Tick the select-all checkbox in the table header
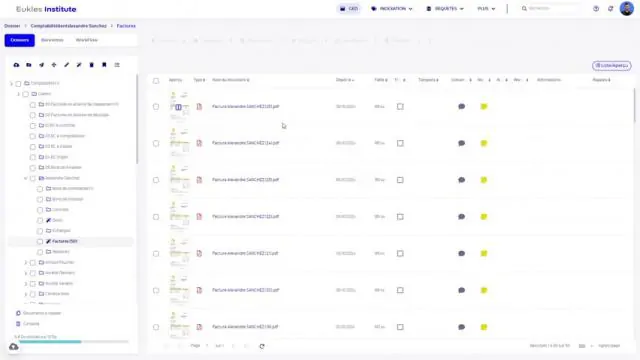Image resolution: width=640 pixels, height=360 pixels. pos(156,80)
